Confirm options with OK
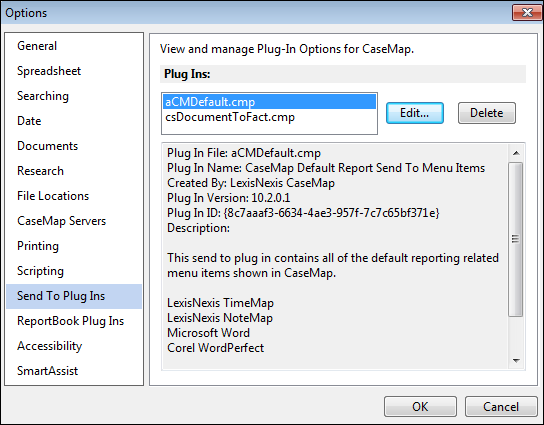The image size is (544, 425). 420,407
